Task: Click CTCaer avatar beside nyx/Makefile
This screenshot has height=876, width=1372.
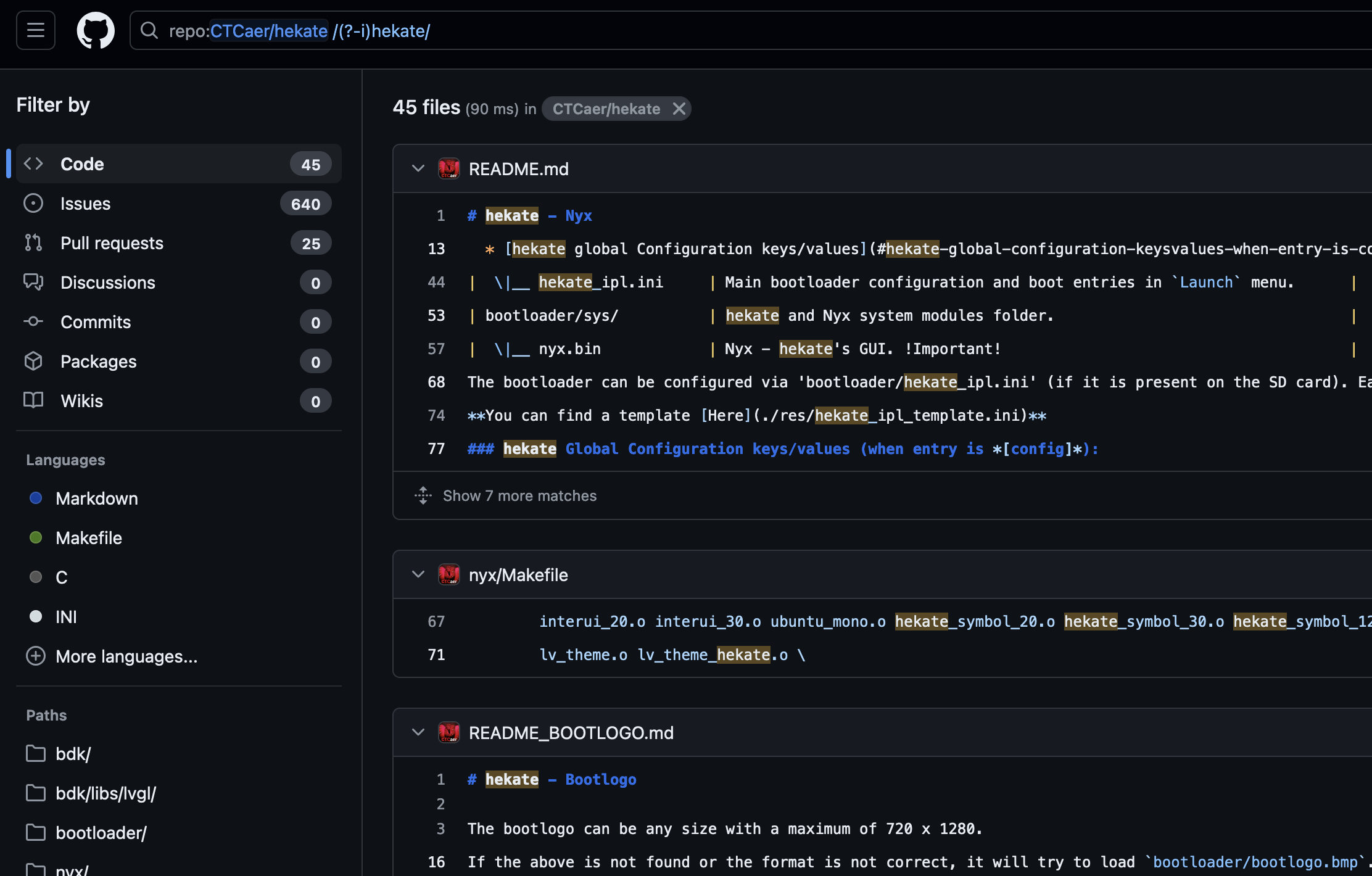Action: pos(449,574)
